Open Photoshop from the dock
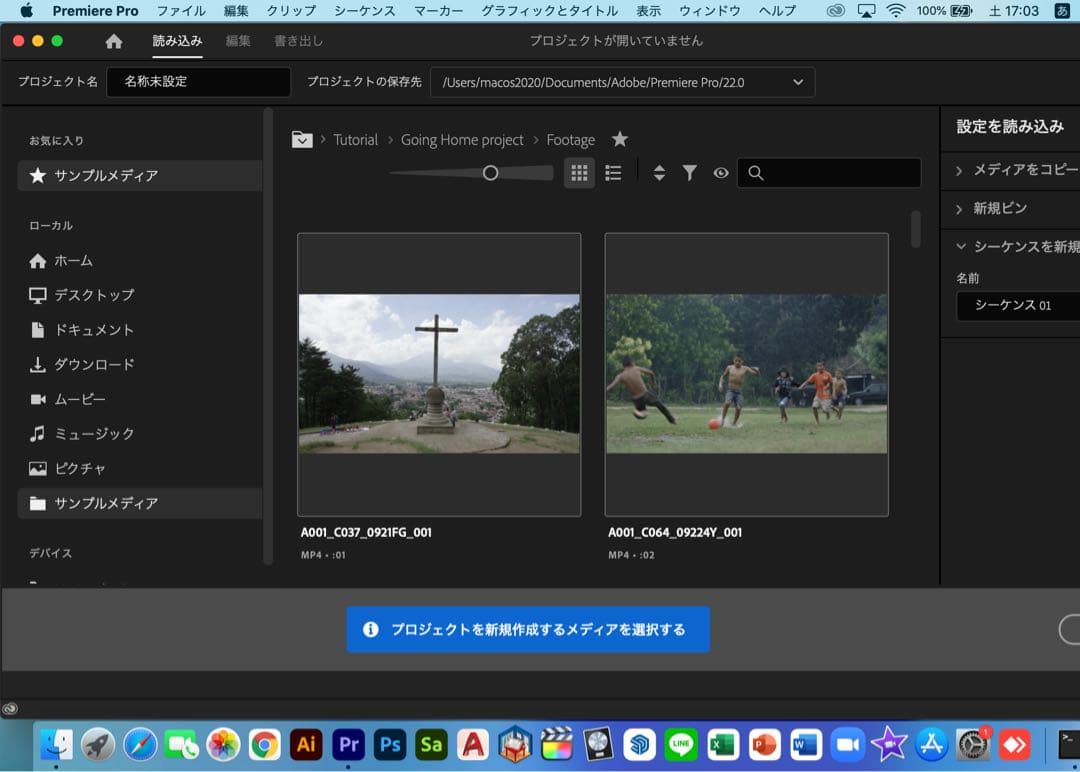 pos(389,744)
